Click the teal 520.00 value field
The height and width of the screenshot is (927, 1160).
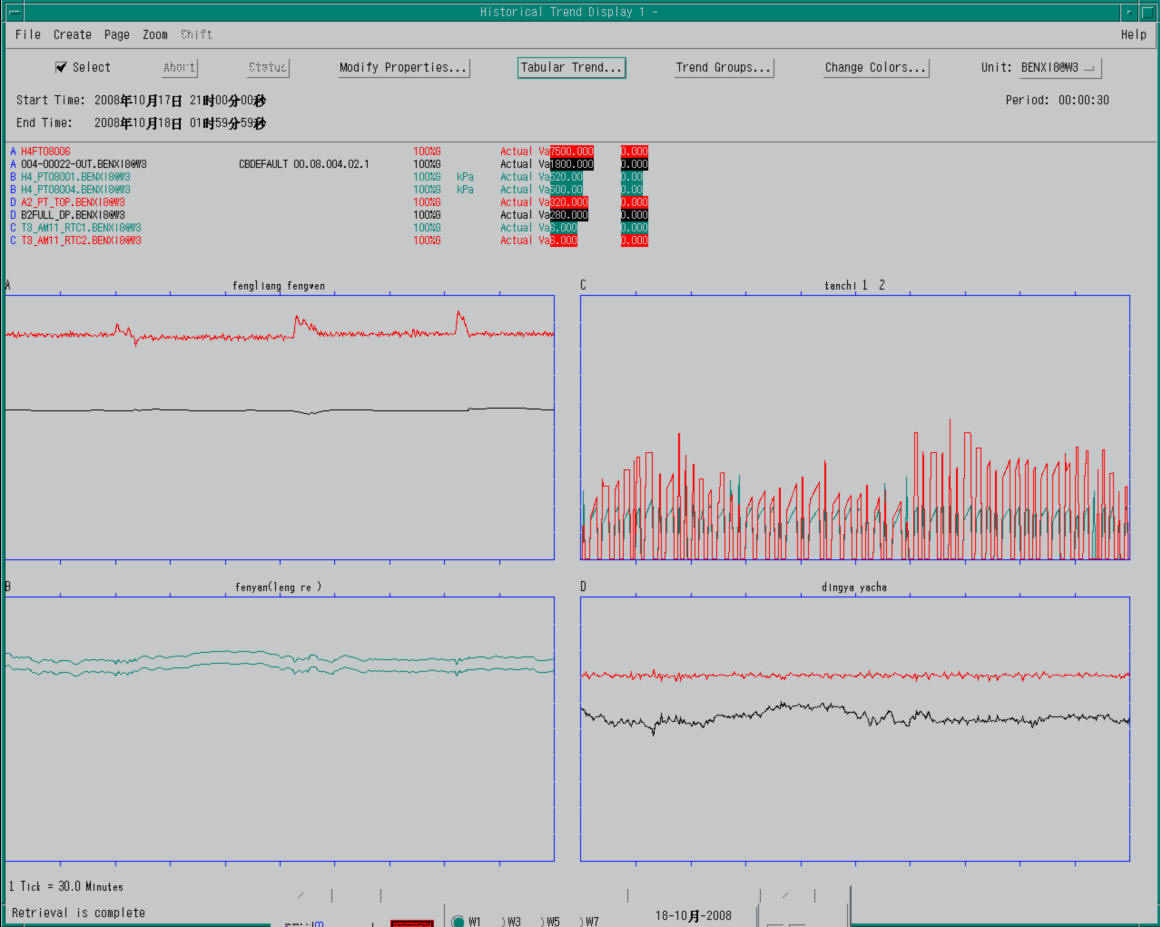pos(566,177)
